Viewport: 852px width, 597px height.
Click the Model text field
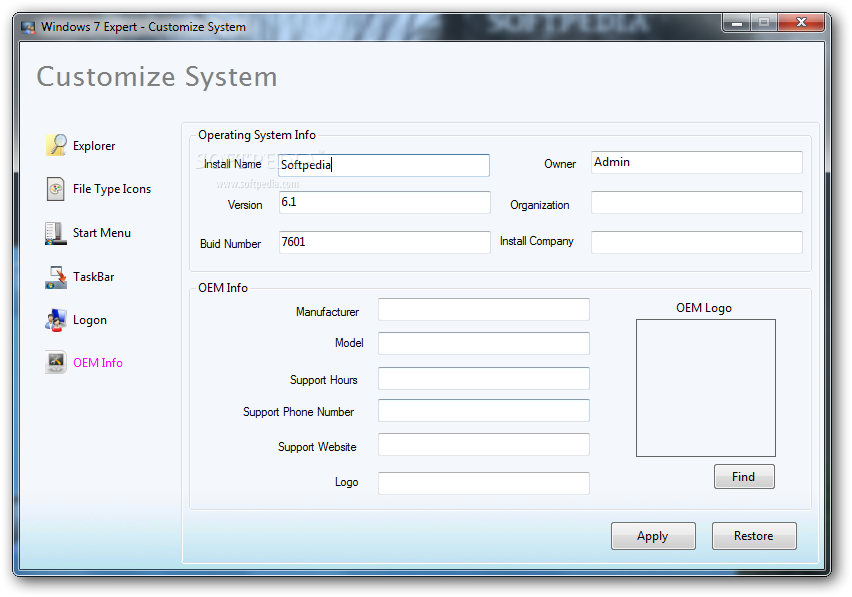[x=484, y=343]
